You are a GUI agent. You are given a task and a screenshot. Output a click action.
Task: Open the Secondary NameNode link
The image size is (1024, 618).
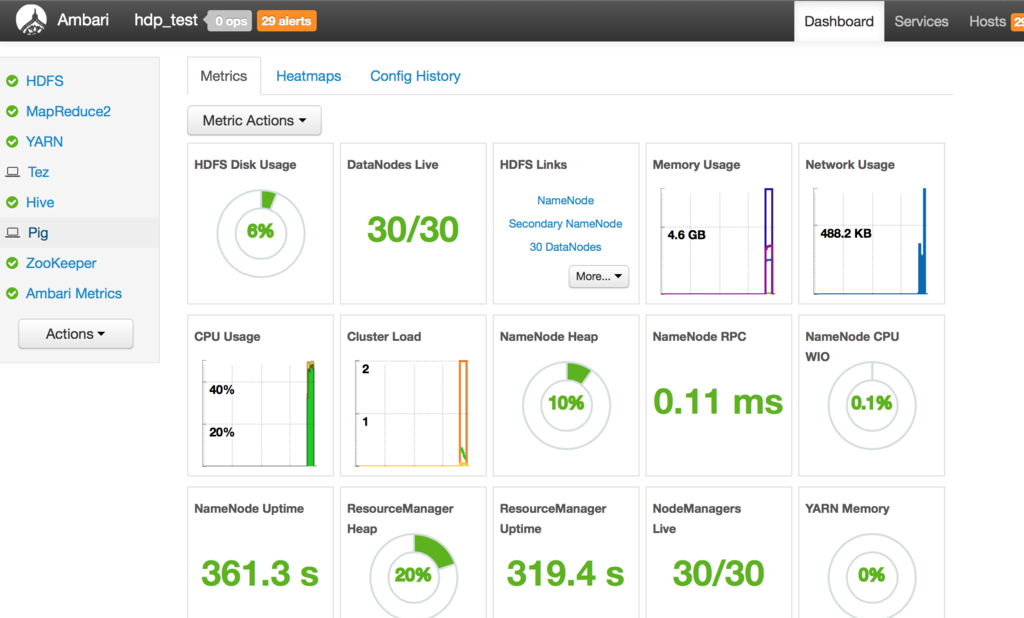coord(565,223)
